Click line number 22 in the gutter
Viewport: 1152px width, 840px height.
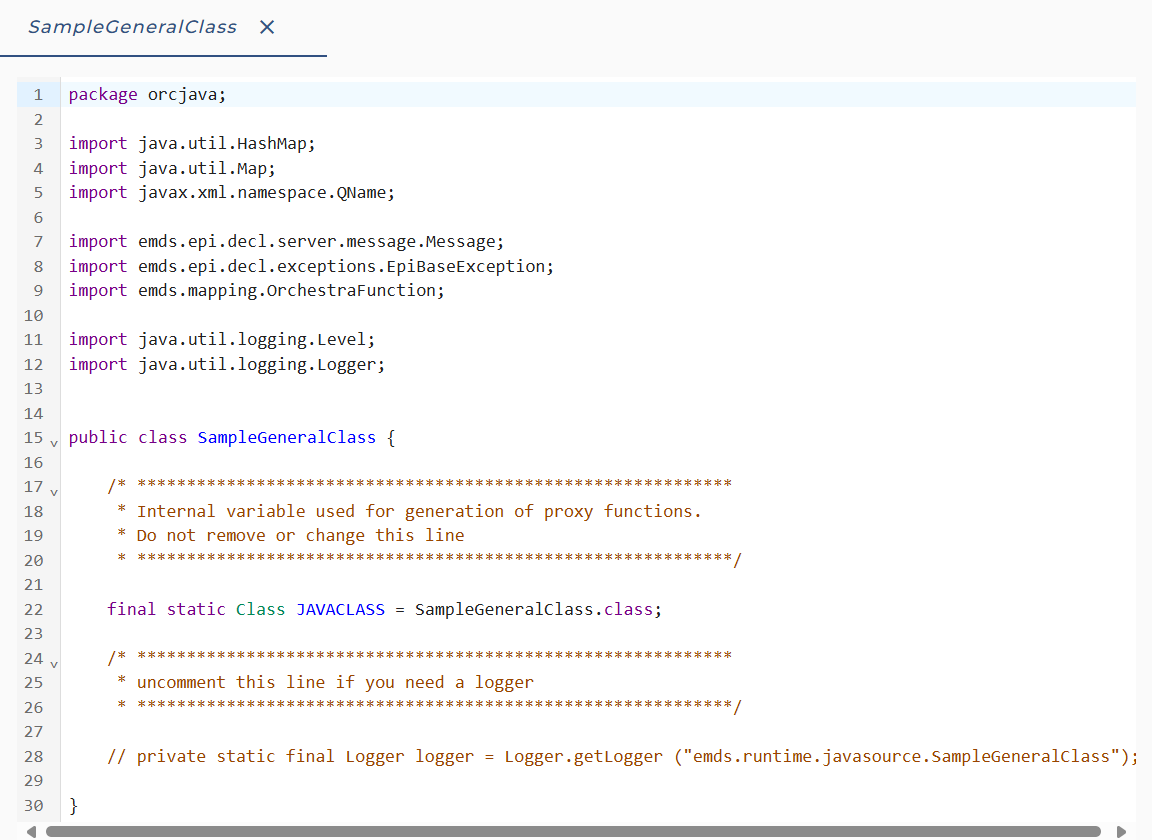point(34,609)
